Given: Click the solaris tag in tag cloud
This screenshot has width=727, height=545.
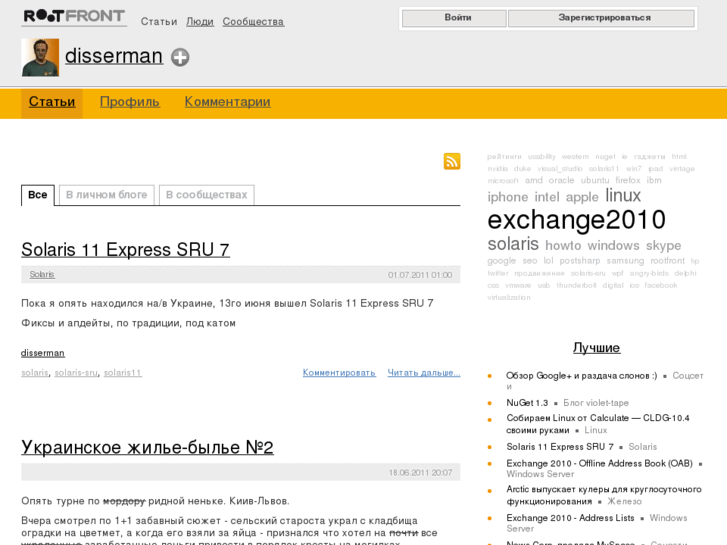Looking at the screenshot, I should pos(513,244).
